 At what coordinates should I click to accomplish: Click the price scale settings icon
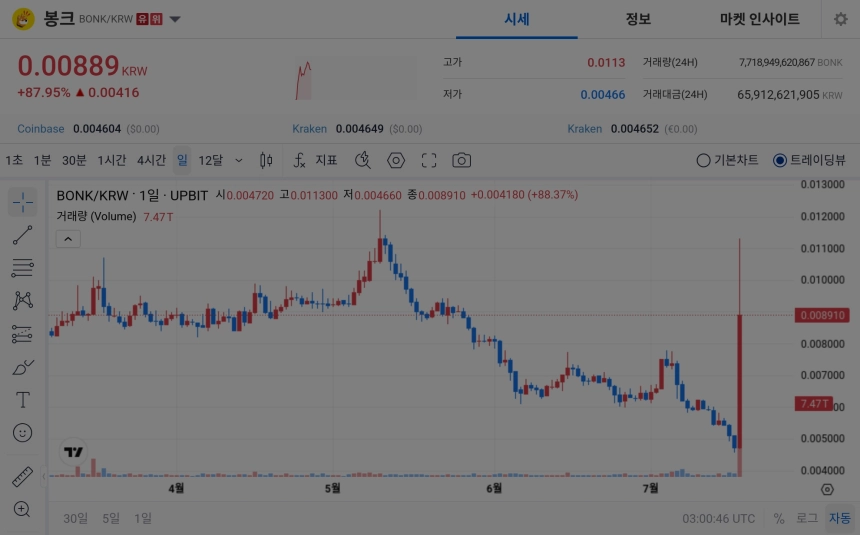click(x=827, y=489)
